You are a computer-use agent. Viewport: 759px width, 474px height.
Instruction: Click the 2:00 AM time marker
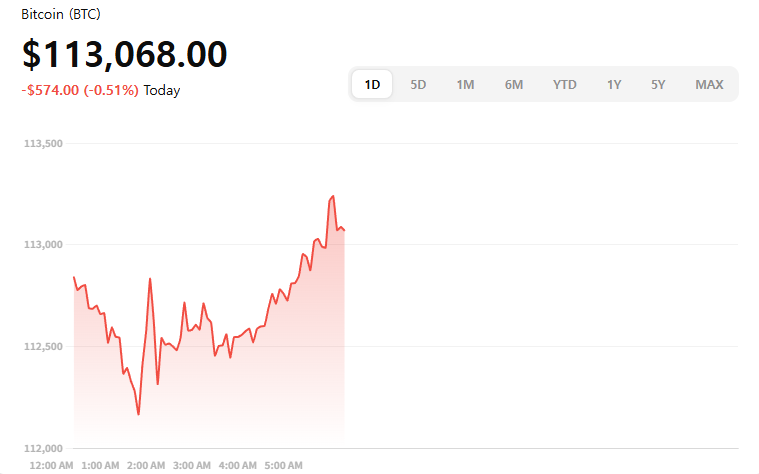click(146, 466)
